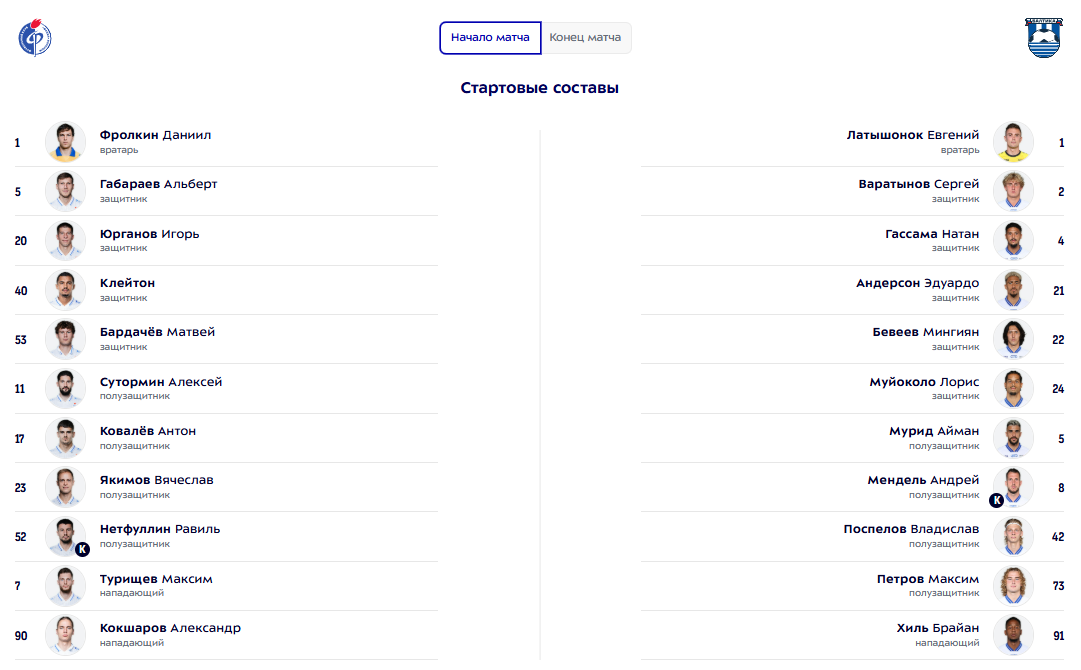Open Сутормин Алексей's player link
The image size is (1081, 670).
(161, 382)
